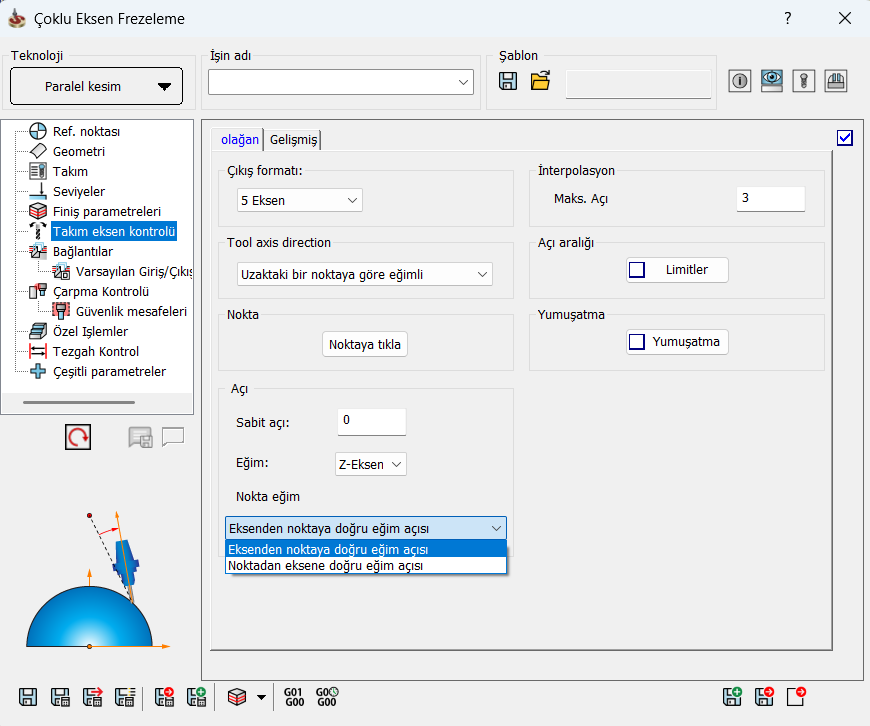Switch to the Gelişmiş tab
This screenshot has width=870, height=726.
[x=293, y=140]
